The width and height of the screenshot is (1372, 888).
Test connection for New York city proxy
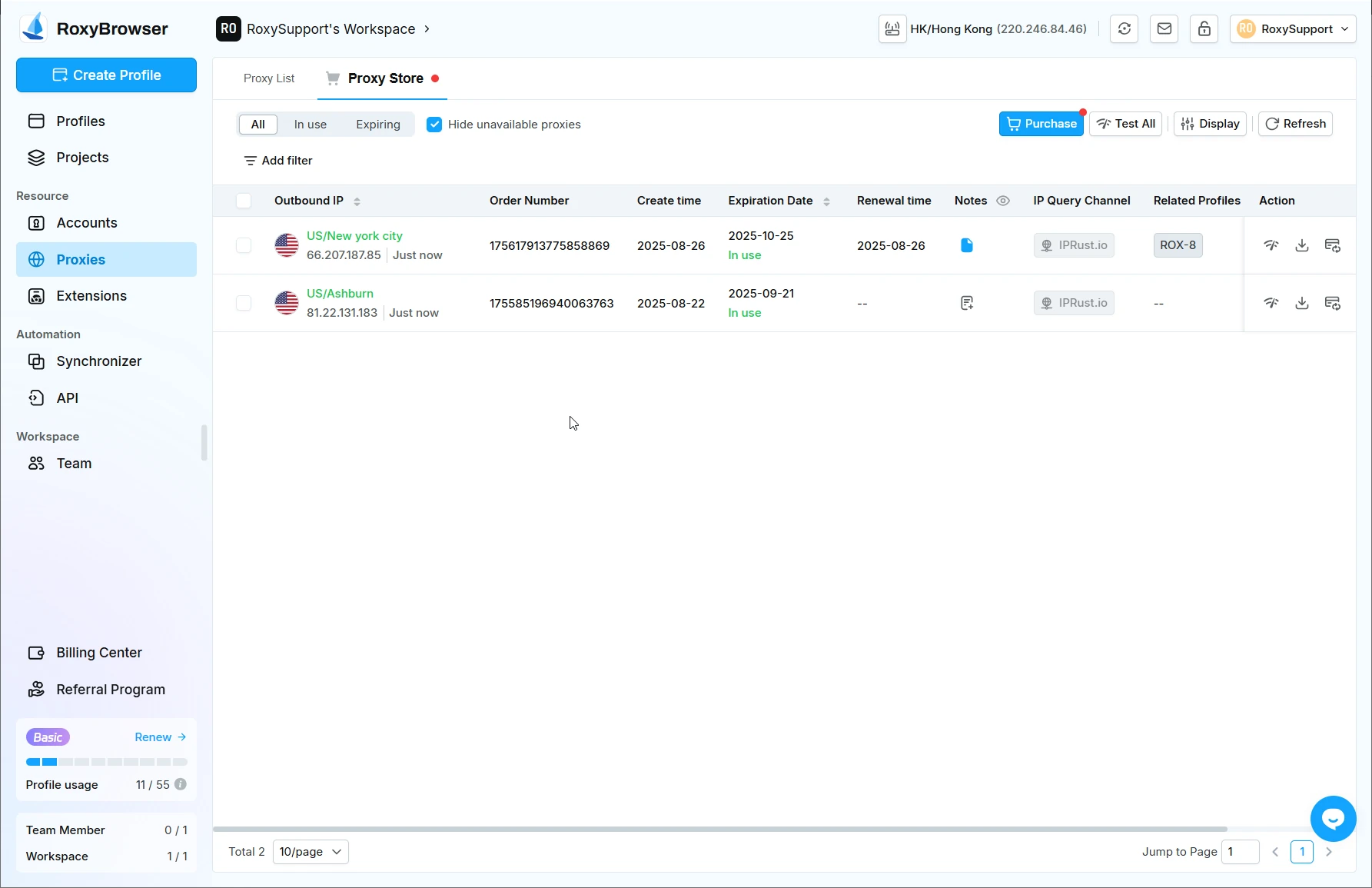pos(1271,245)
